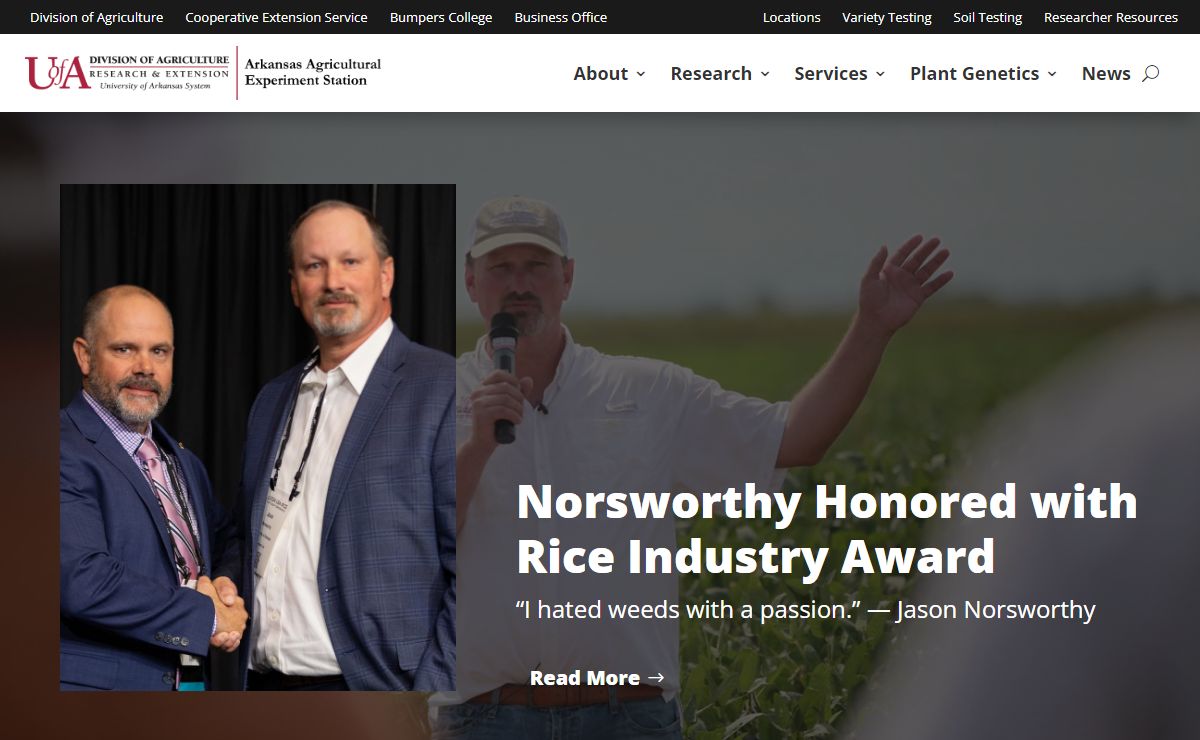Expand the About menu chevron
1200x740 pixels.
coord(641,74)
